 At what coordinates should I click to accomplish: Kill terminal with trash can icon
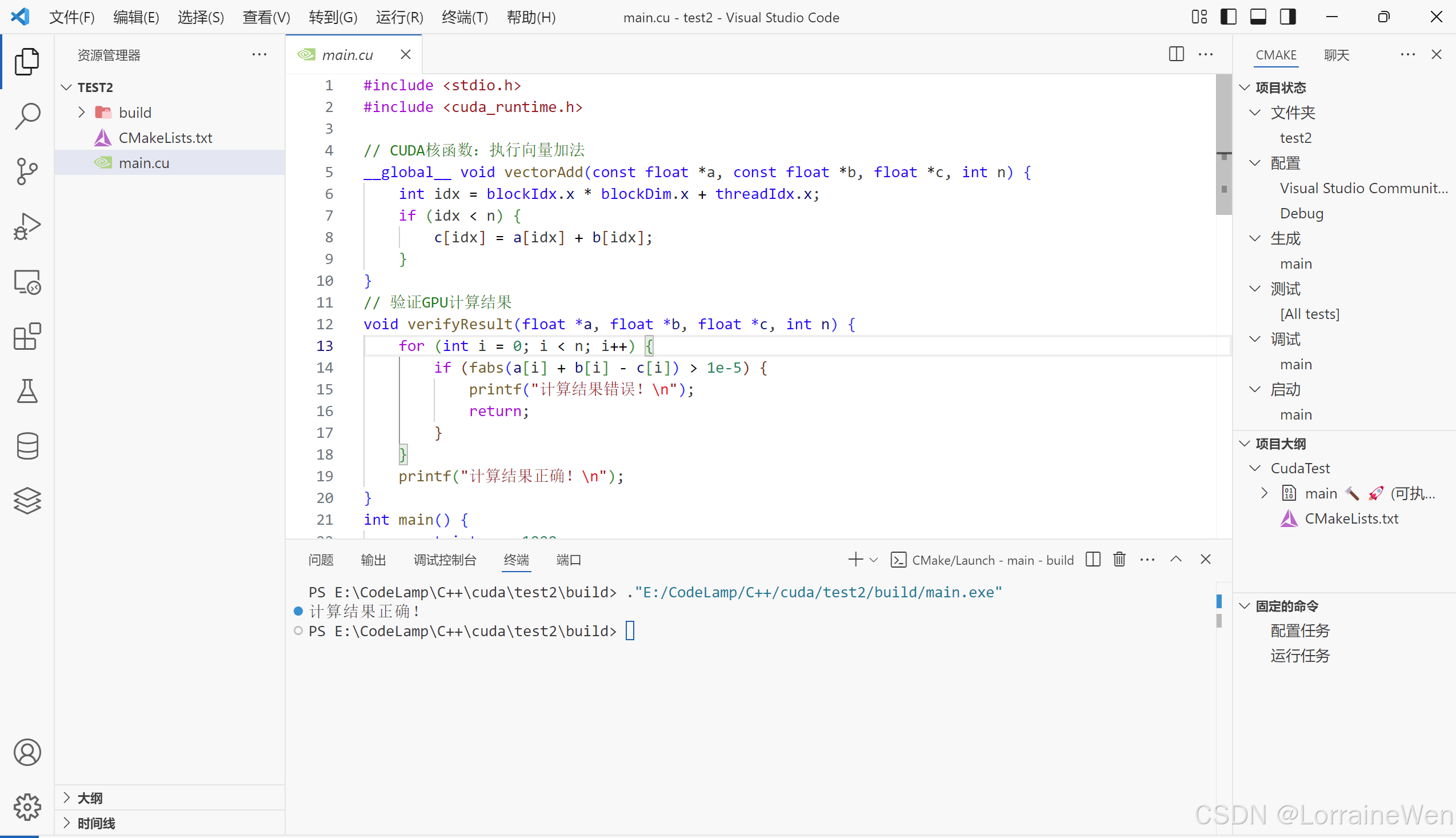tap(1119, 560)
